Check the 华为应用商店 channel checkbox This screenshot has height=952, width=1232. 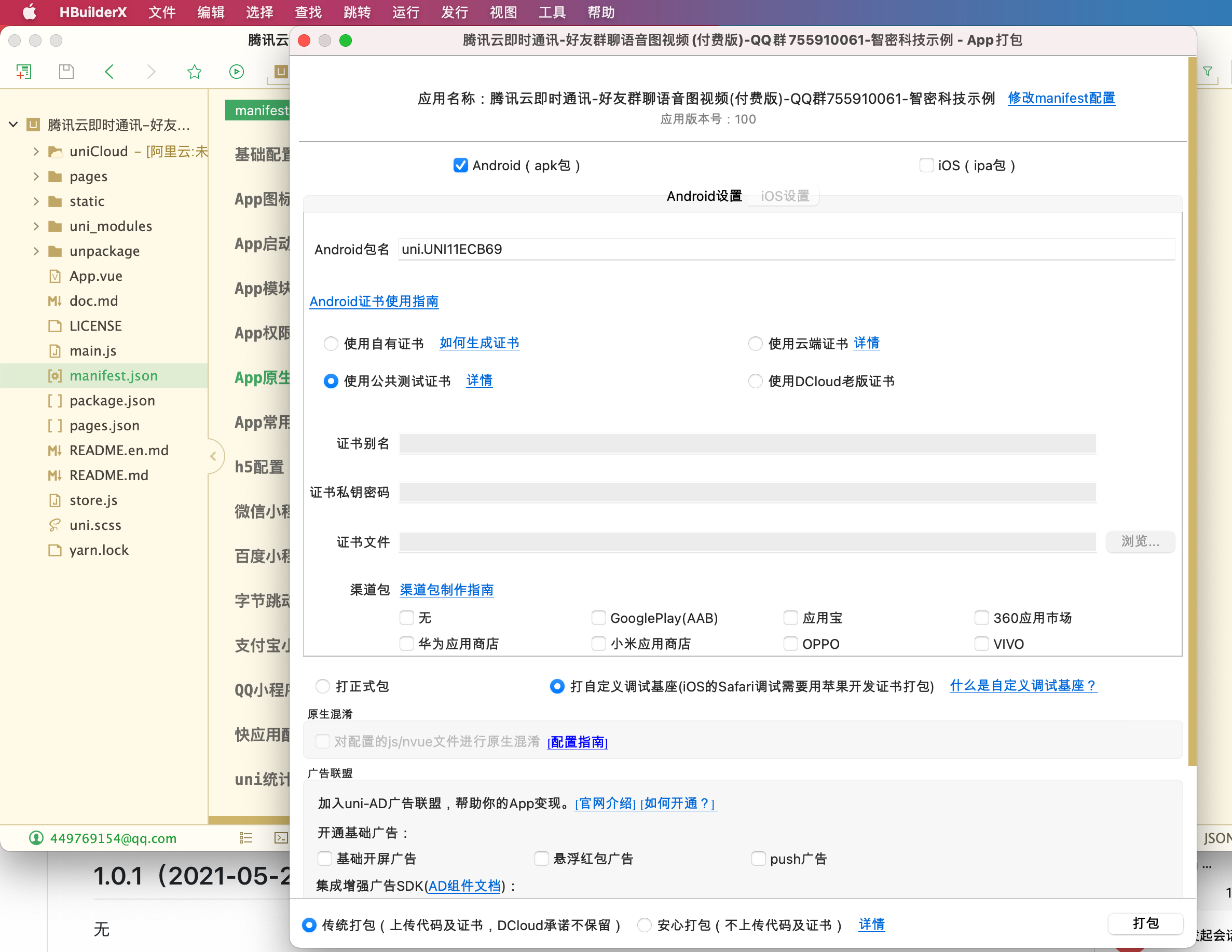tap(407, 644)
